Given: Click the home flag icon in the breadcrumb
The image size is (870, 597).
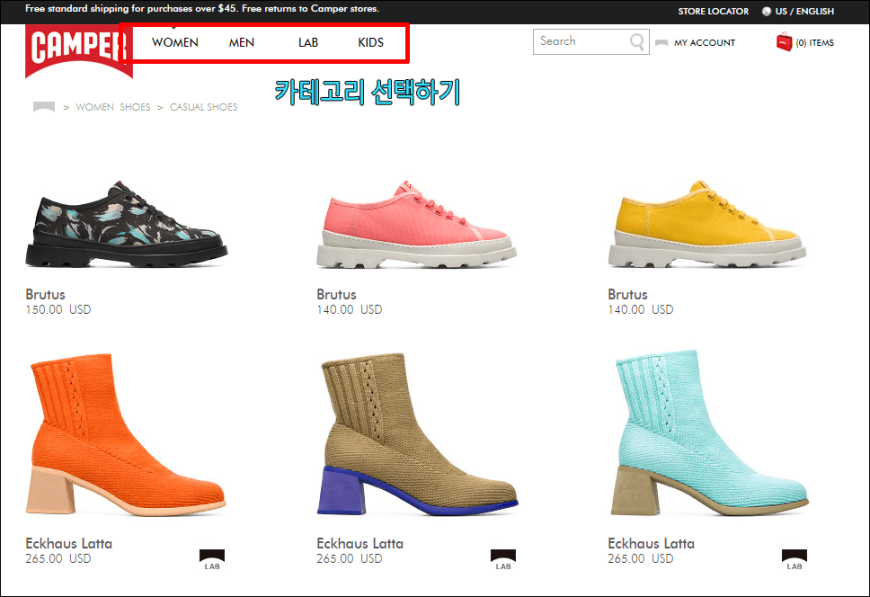Looking at the screenshot, I should coord(44,107).
